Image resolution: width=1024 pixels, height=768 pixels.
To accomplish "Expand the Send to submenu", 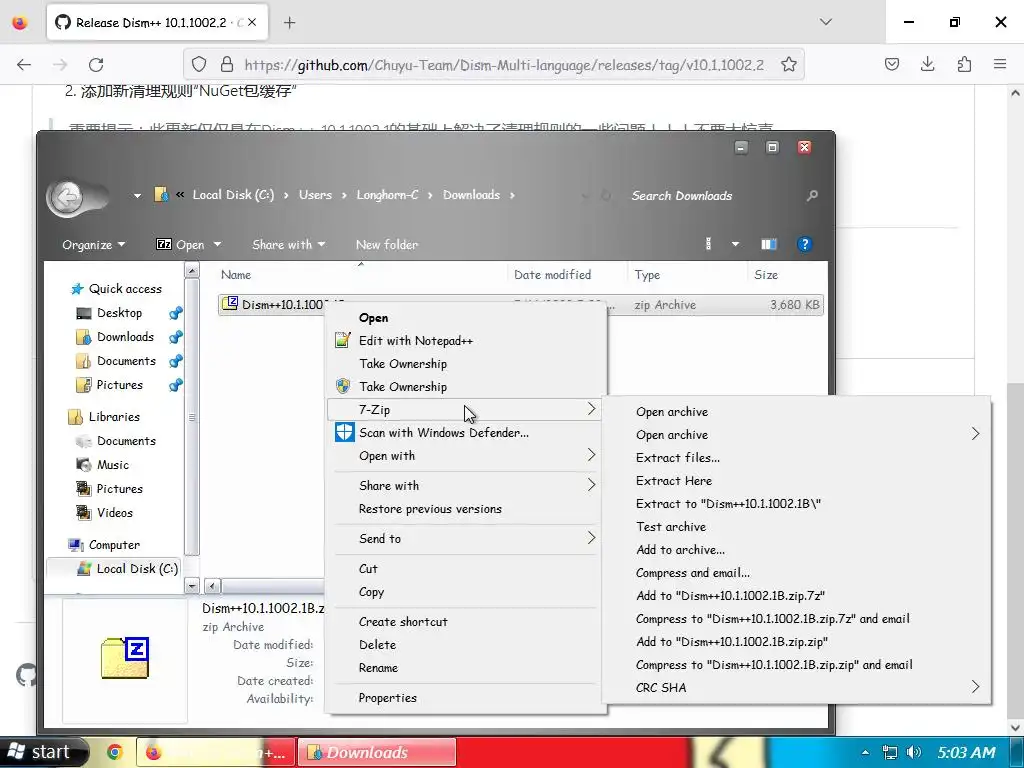I will tap(464, 539).
